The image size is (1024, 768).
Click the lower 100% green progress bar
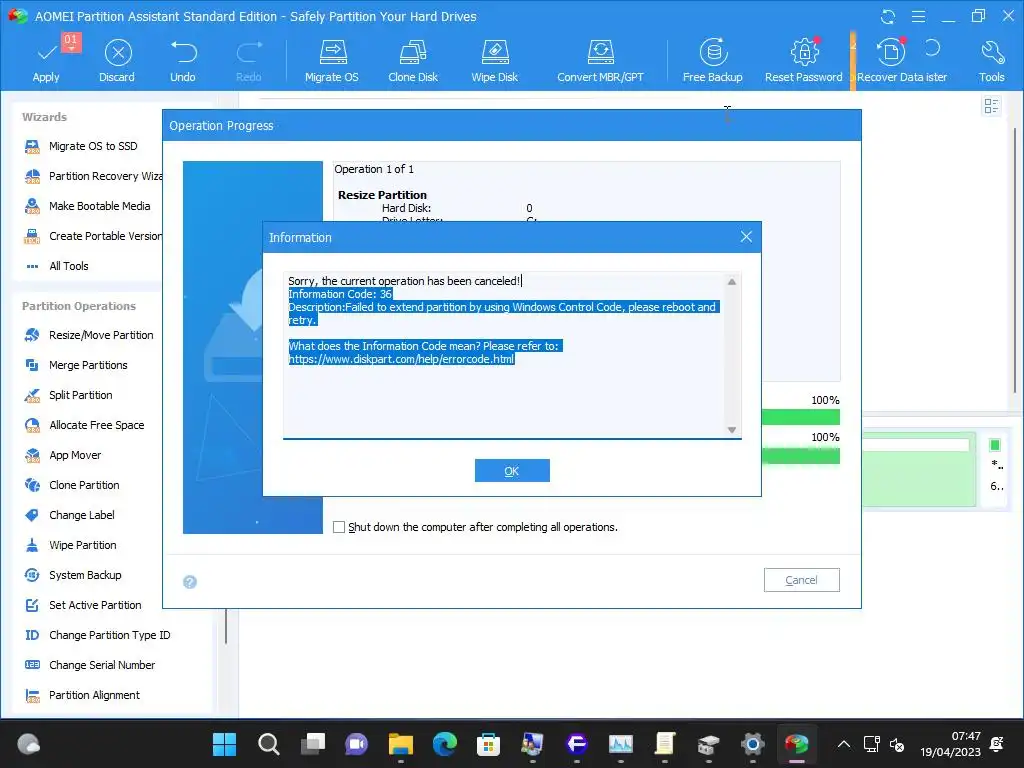[x=801, y=455]
